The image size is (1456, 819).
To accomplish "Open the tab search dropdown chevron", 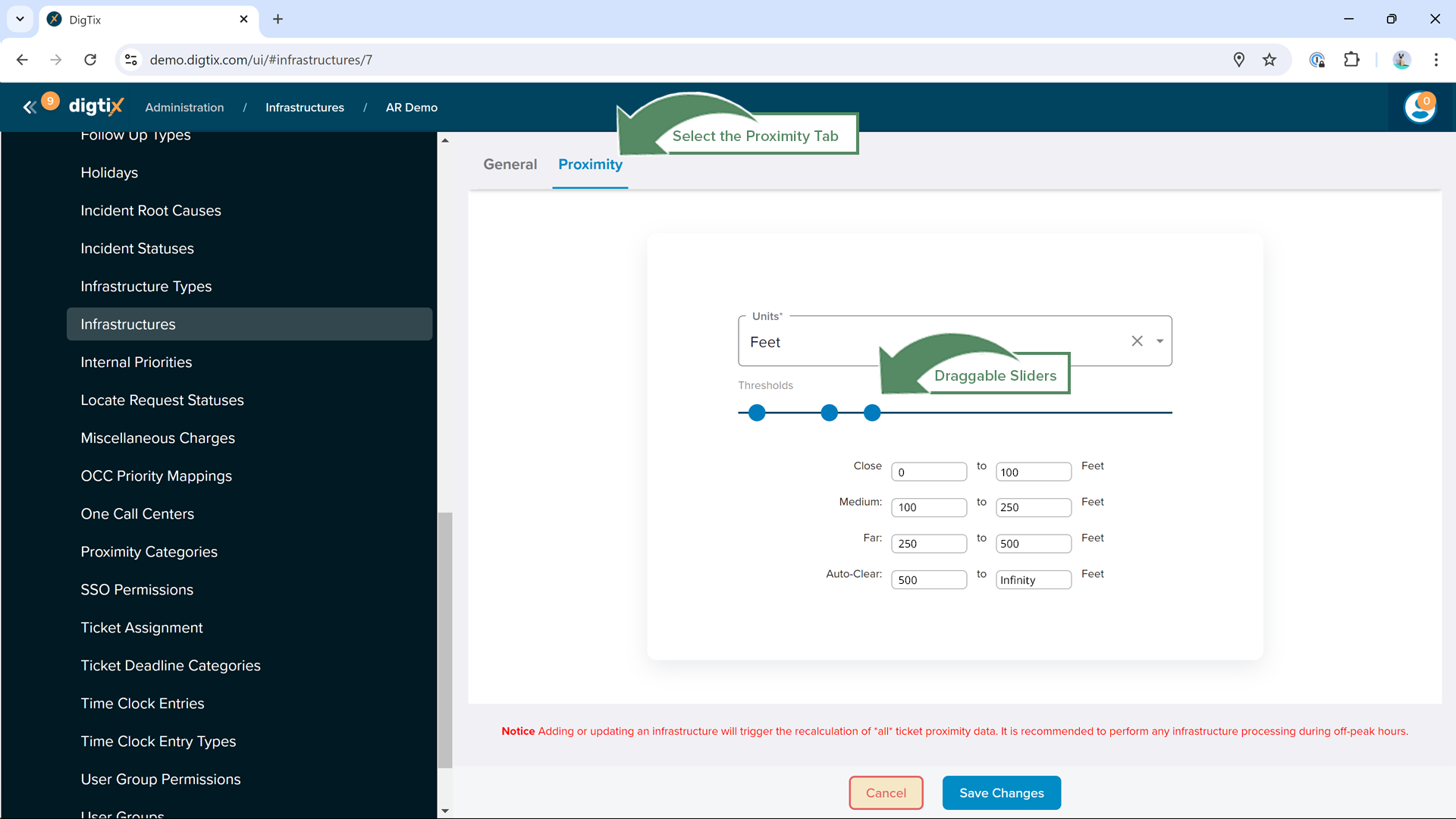I will click(x=20, y=19).
